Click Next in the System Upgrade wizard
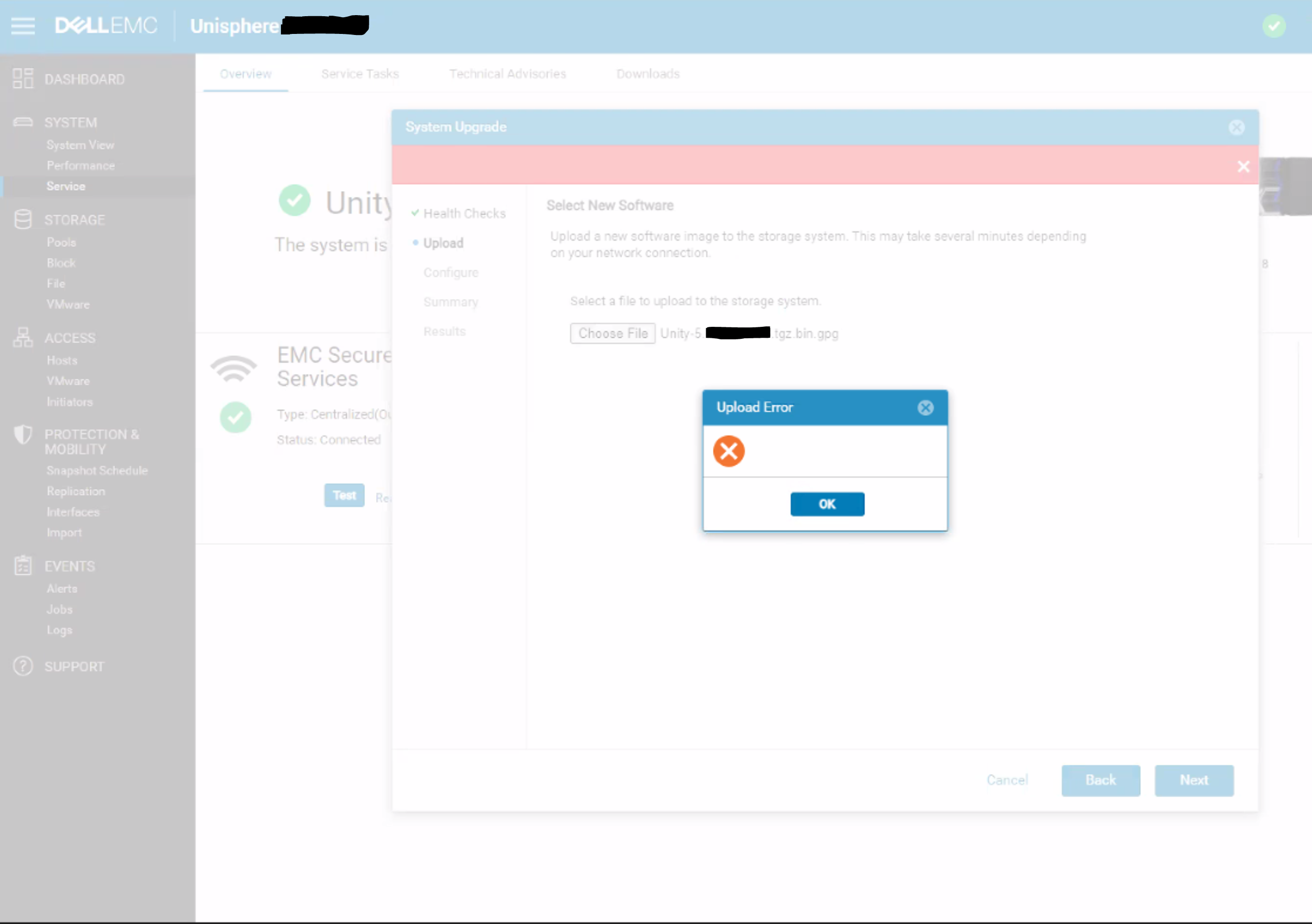The image size is (1312, 924). (x=1194, y=780)
